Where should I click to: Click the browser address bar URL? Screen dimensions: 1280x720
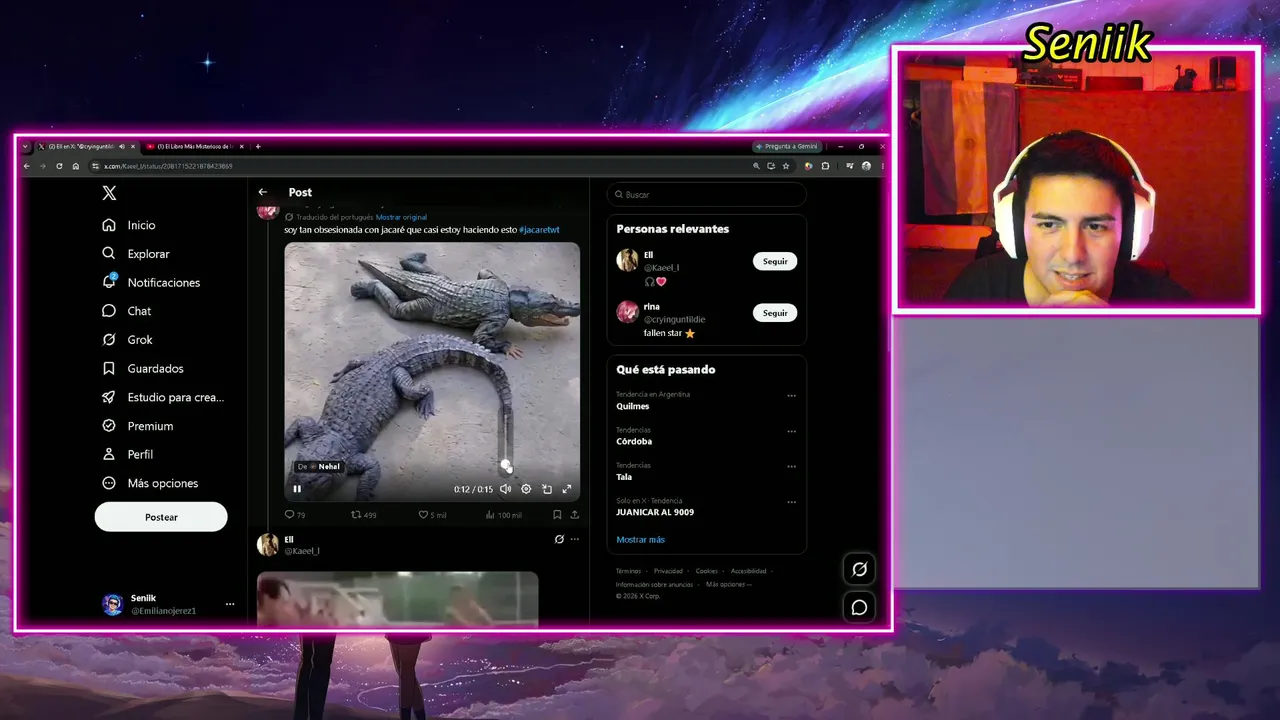168,166
